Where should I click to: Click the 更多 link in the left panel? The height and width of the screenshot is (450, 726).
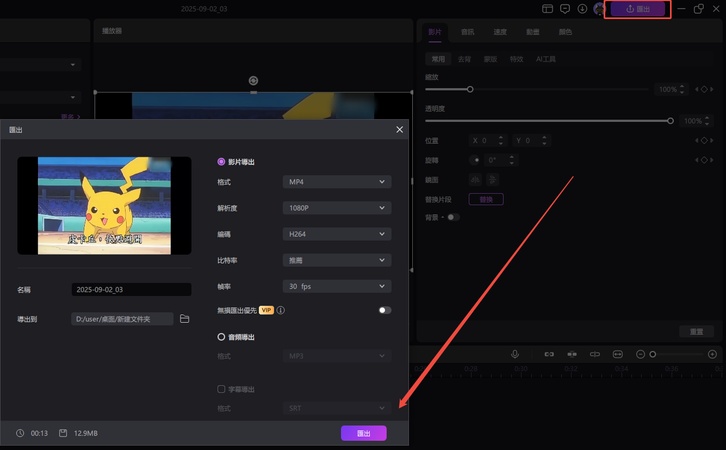[70, 116]
